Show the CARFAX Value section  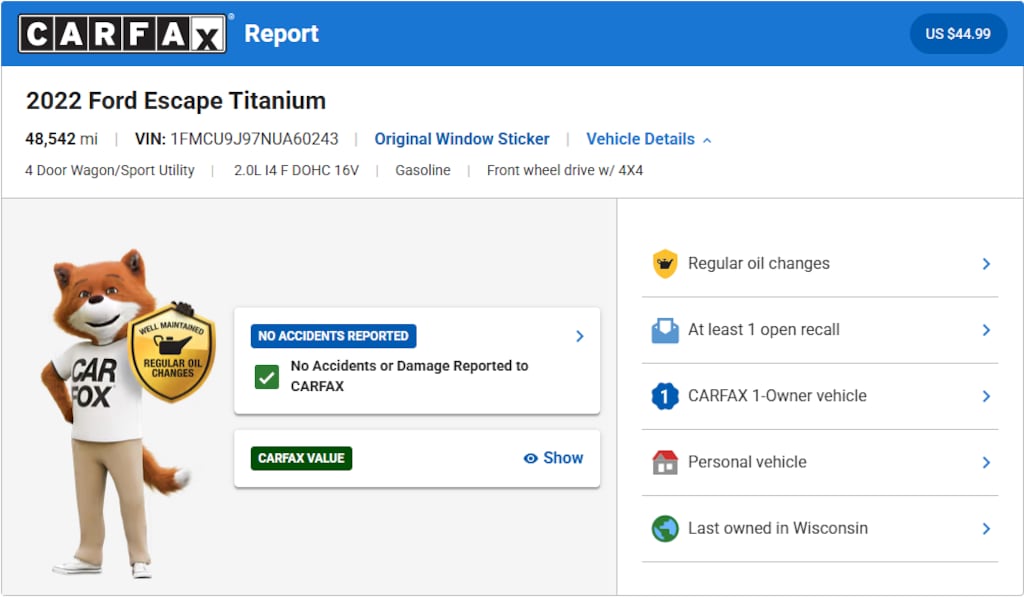click(561, 458)
